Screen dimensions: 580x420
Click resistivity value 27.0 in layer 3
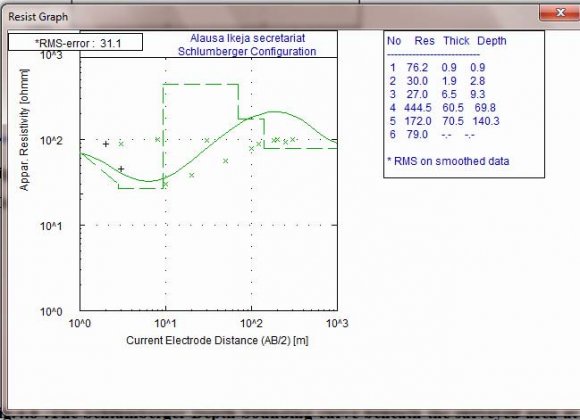pos(417,94)
